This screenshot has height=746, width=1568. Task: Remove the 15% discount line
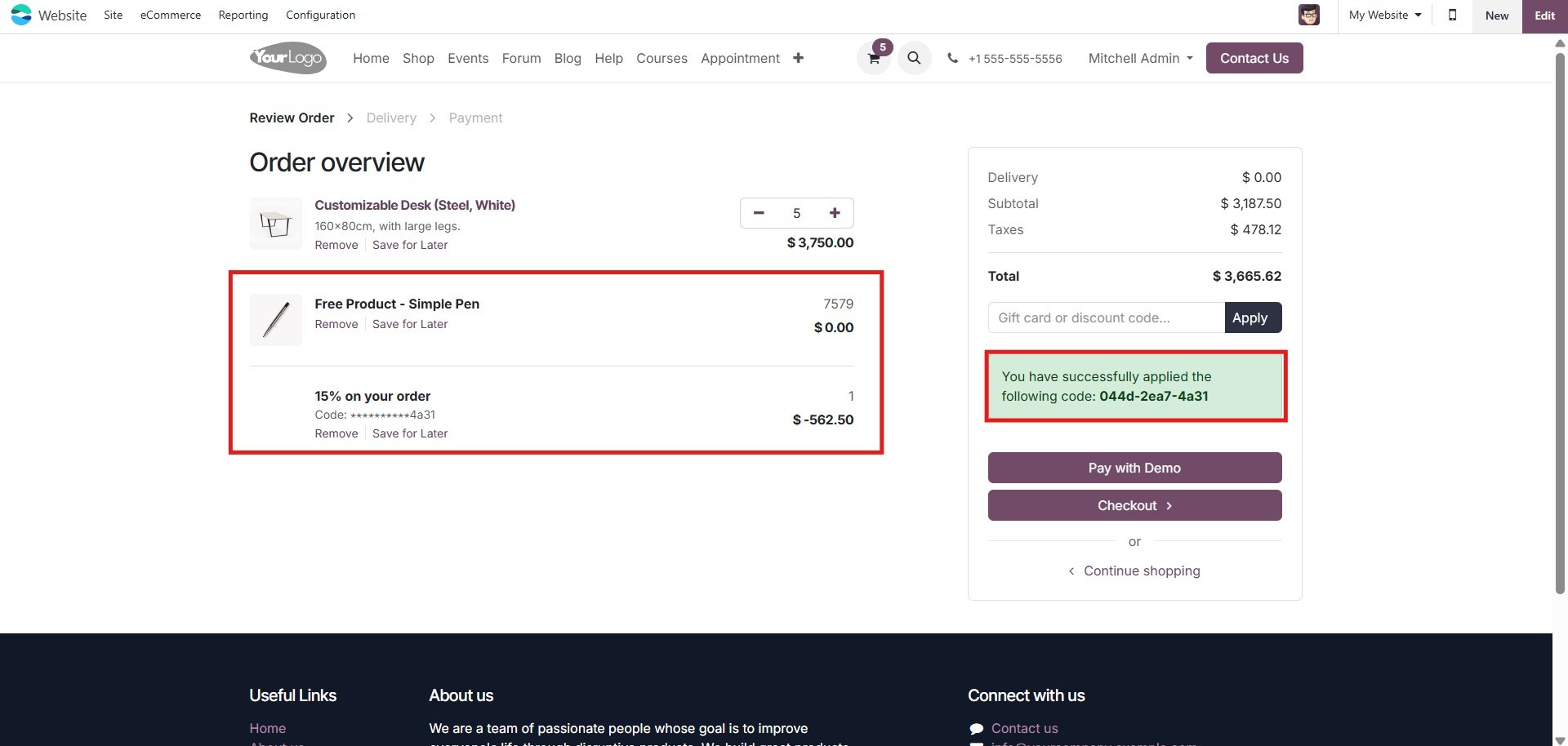coord(336,433)
